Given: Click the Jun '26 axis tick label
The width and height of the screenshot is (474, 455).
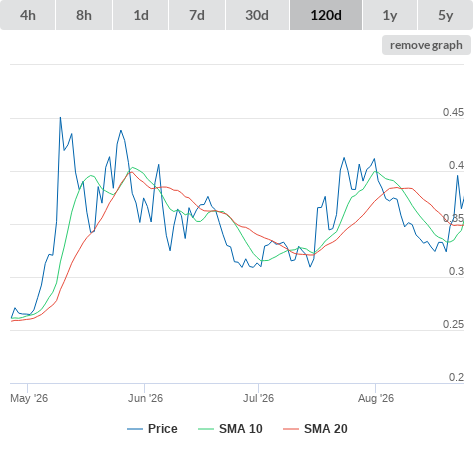Looking at the screenshot, I should click(145, 398).
